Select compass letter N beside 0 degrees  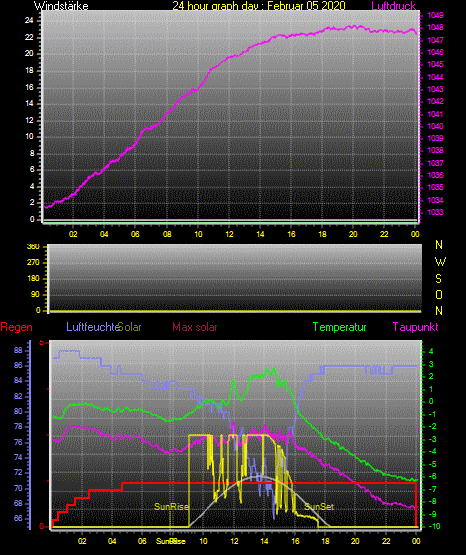pyautogui.click(x=439, y=311)
